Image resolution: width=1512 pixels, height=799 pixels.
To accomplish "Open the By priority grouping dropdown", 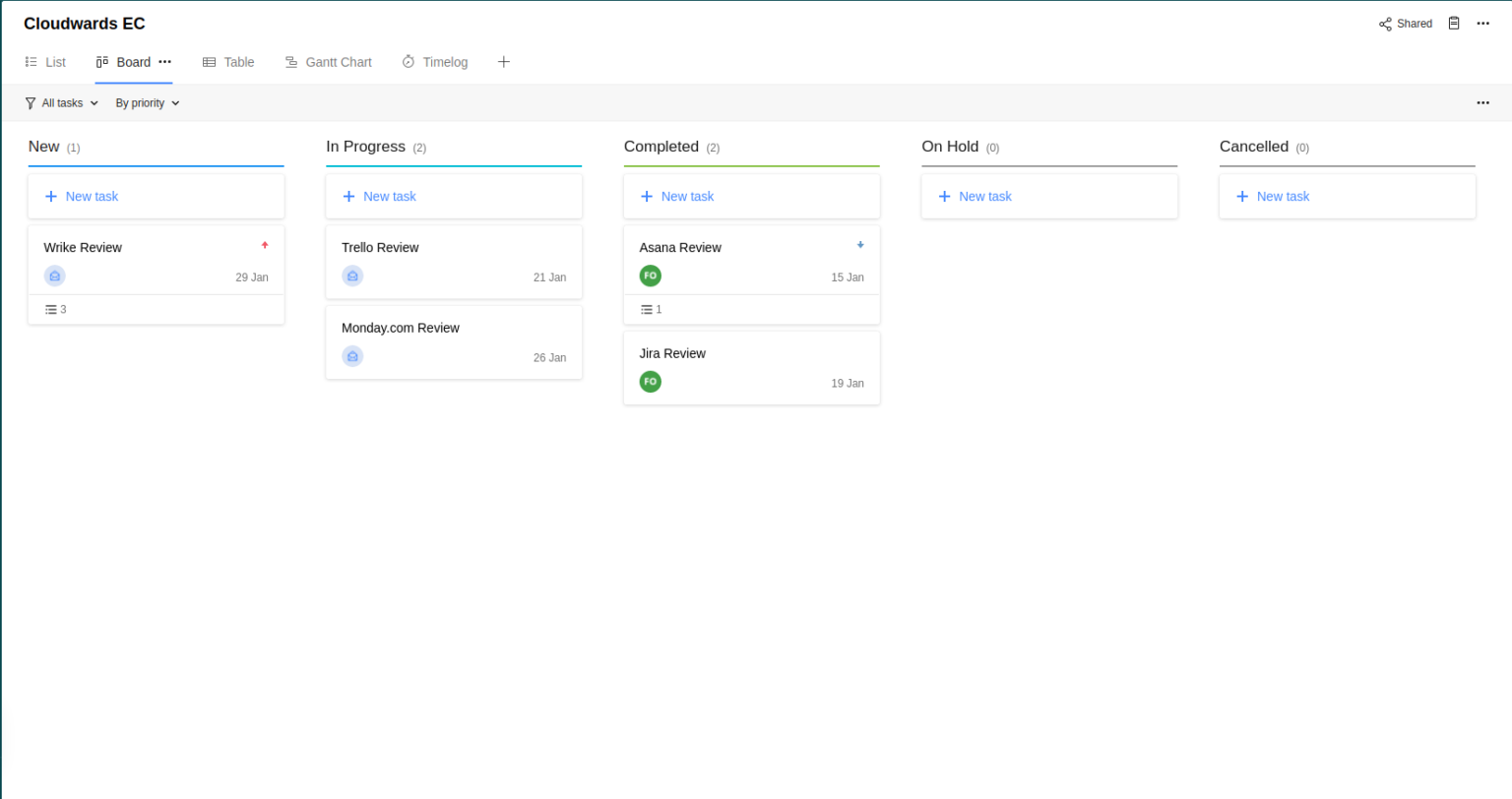I will [x=146, y=102].
